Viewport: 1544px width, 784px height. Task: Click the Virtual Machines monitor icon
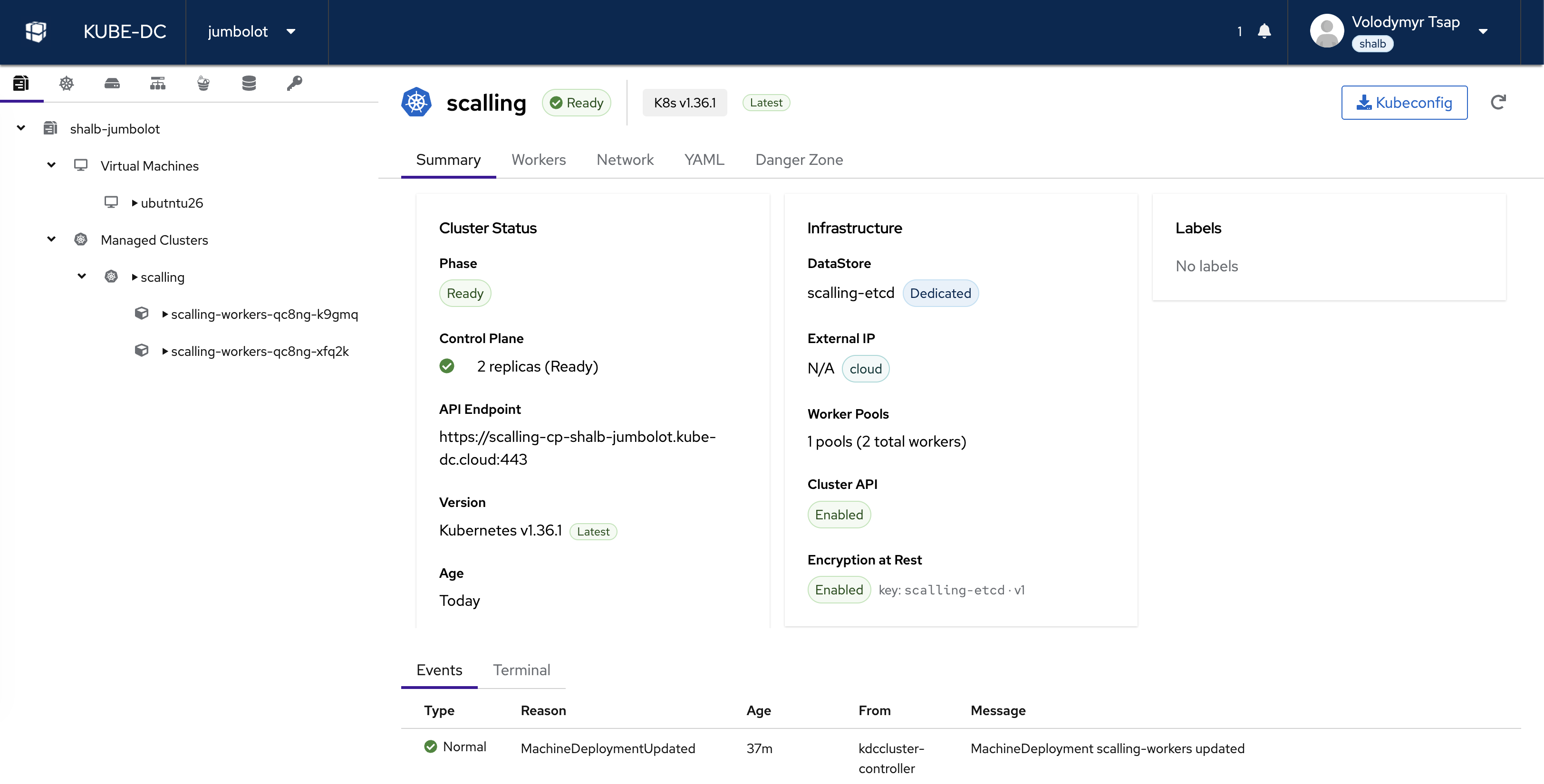pyautogui.click(x=81, y=165)
